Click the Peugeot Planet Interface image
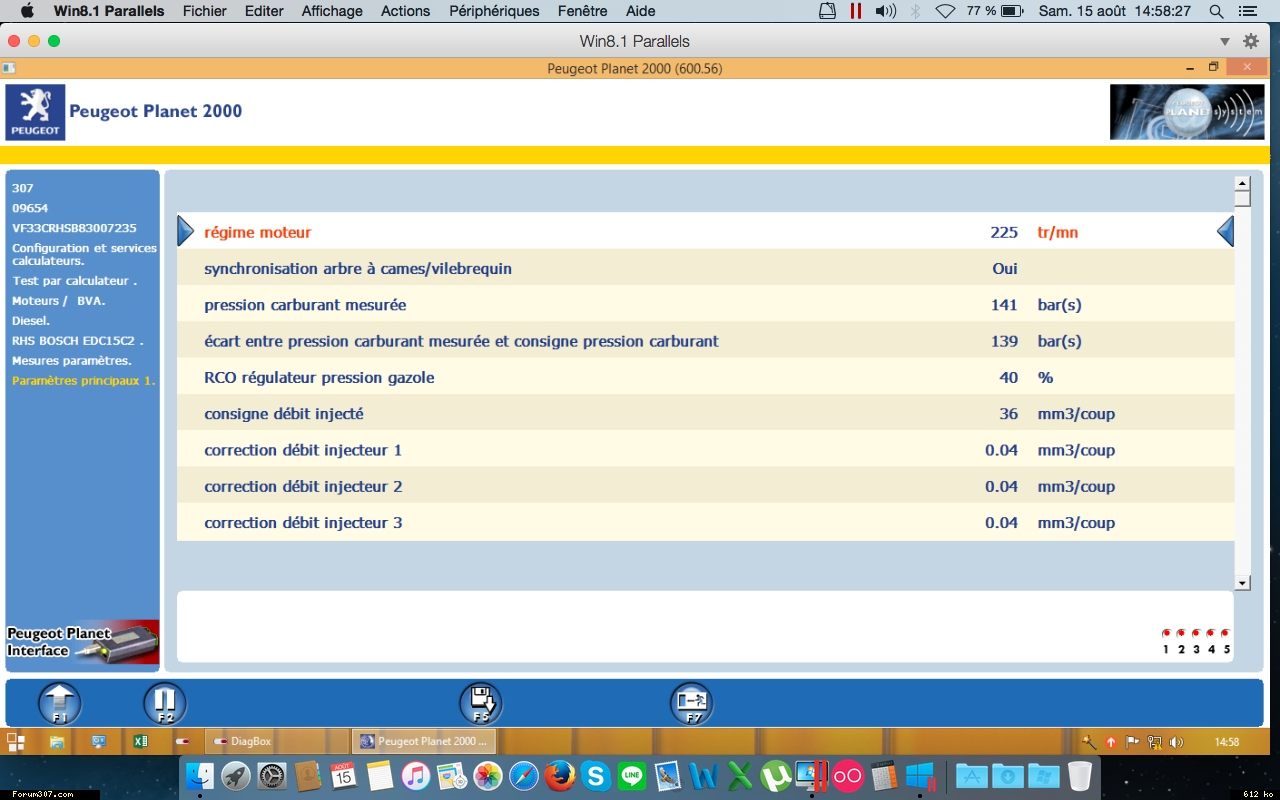Image resolution: width=1280 pixels, height=800 pixels. [x=83, y=642]
